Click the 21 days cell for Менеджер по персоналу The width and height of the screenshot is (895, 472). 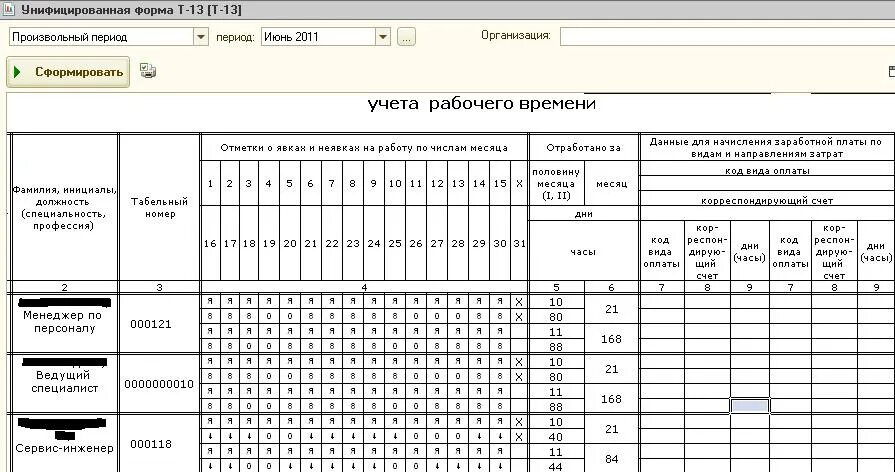click(x=611, y=309)
